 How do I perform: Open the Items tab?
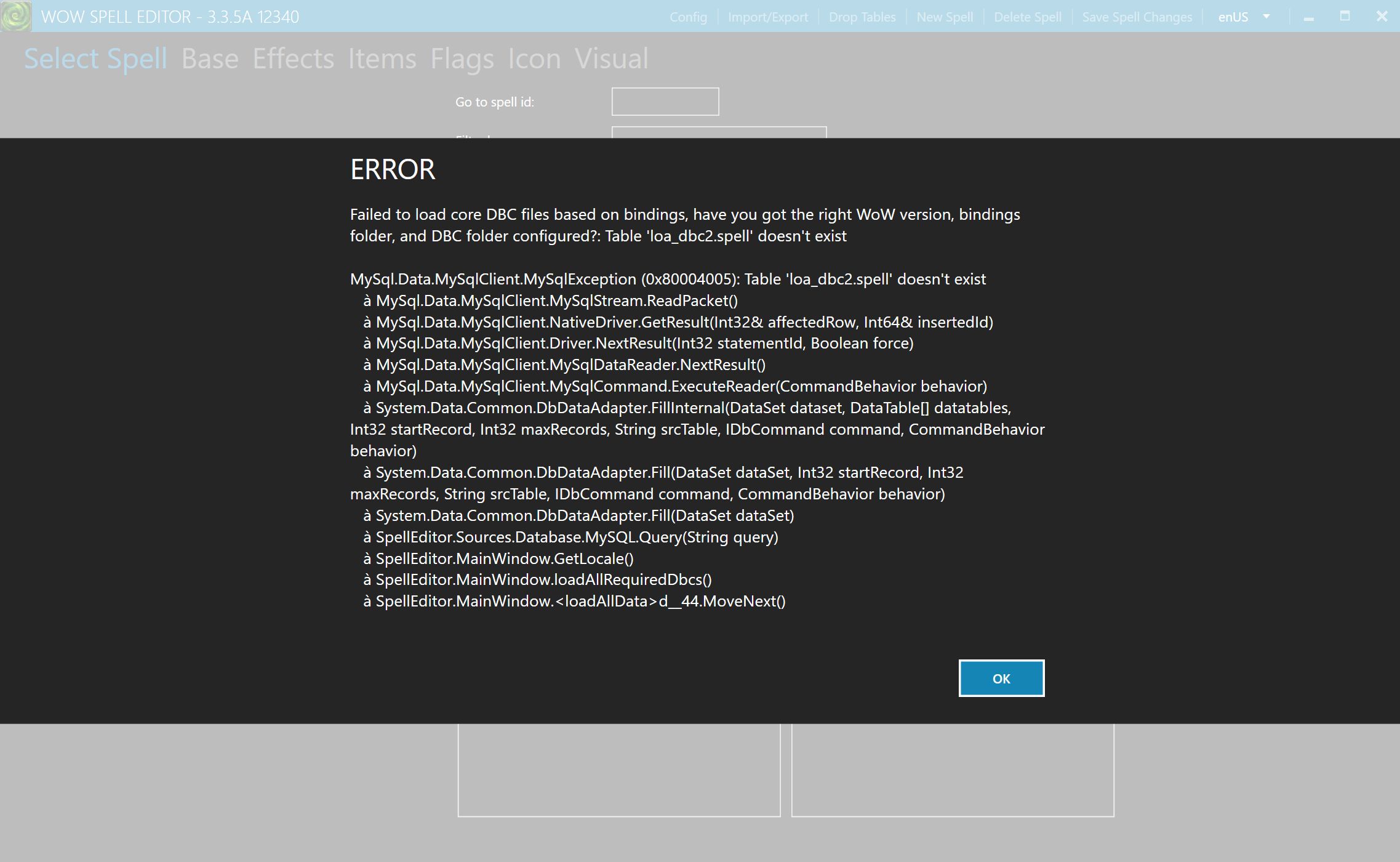[382, 58]
